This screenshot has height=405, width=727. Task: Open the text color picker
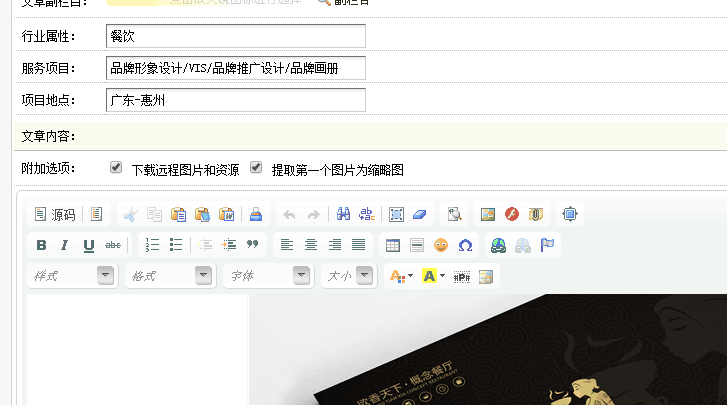[x=401, y=276]
